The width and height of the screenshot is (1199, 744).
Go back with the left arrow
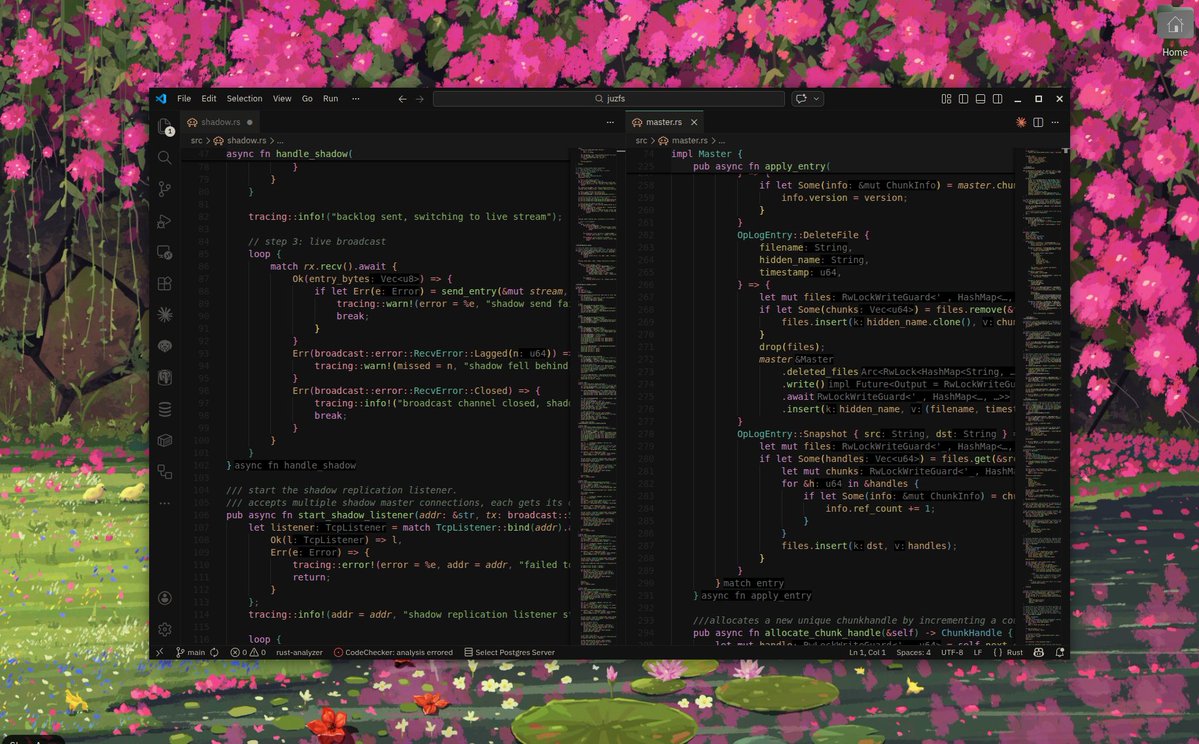click(402, 99)
